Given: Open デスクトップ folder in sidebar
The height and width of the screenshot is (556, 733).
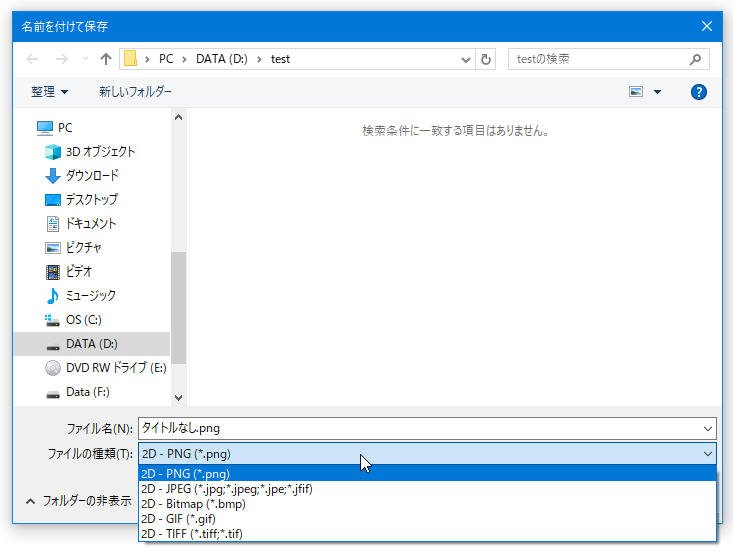Looking at the screenshot, I should (81, 200).
